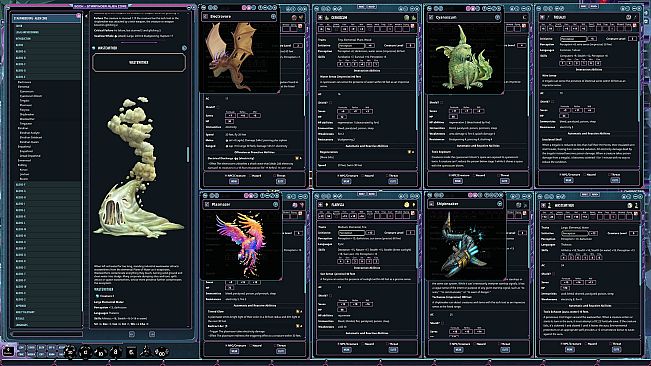Toggle Shield checkbox on Wastewither NPC sheet
Screen dimensions: 651x366
554,273
